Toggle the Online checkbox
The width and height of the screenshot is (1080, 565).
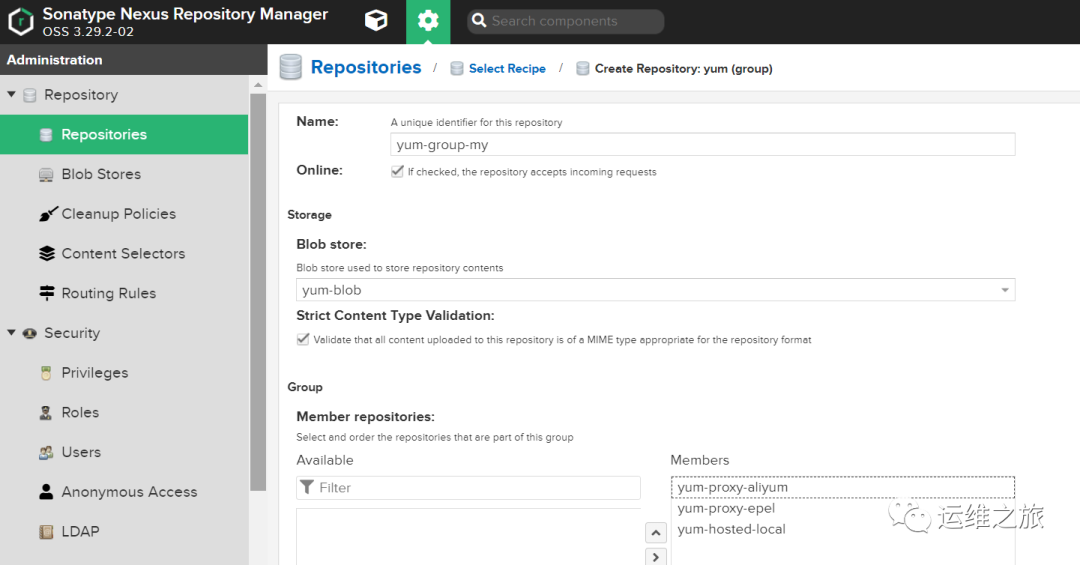(x=398, y=172)
